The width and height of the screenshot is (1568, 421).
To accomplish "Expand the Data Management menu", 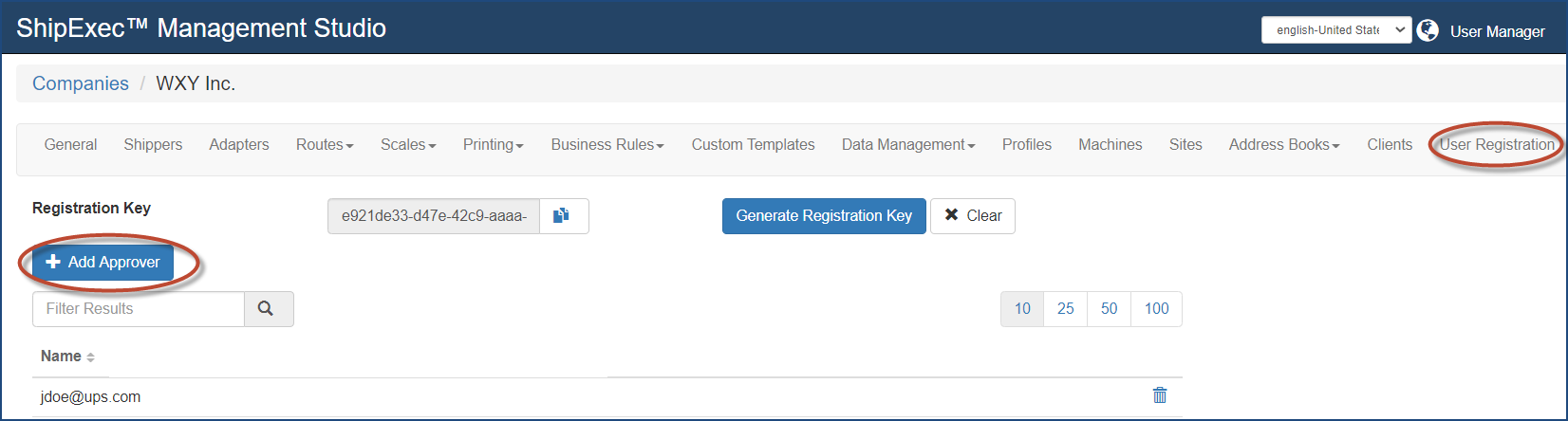I will pyautogui.click(x=908, y=145).
